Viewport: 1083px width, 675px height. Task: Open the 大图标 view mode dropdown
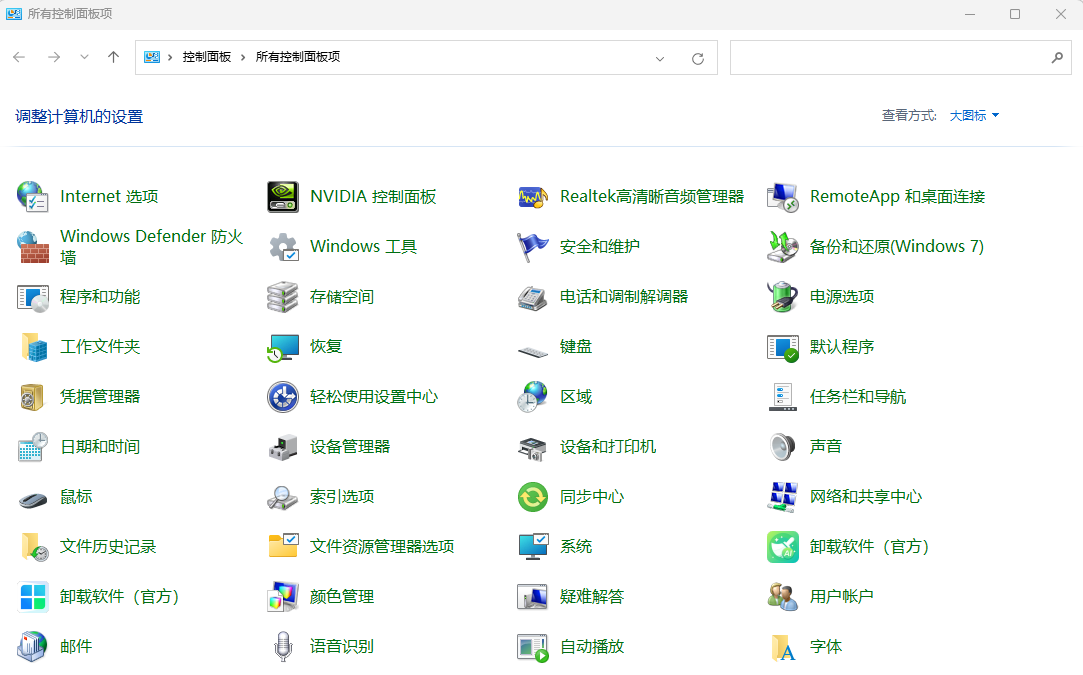coord(974,115)
